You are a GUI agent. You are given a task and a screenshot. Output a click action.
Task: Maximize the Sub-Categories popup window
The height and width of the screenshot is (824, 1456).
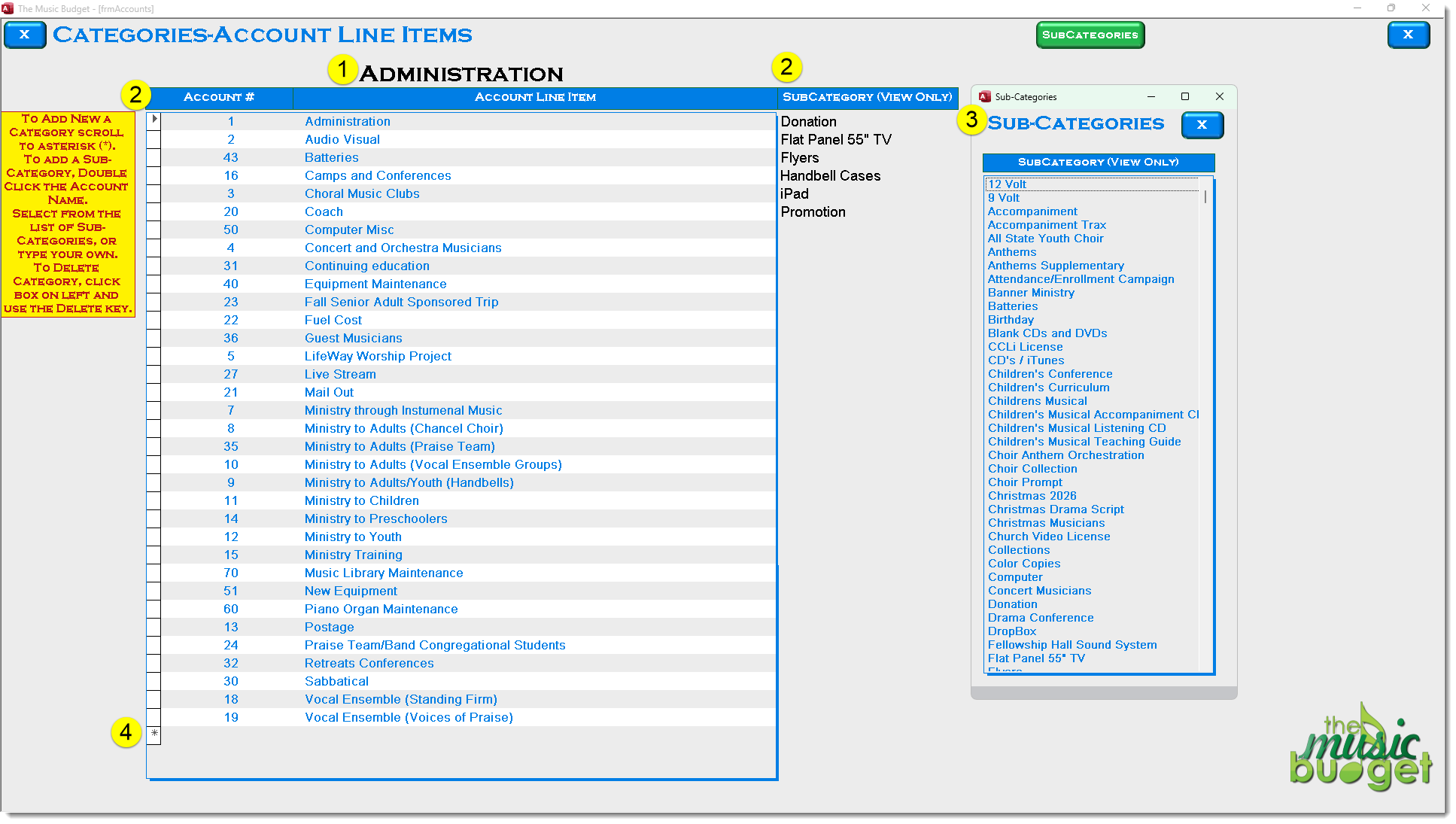(1185, 96)
